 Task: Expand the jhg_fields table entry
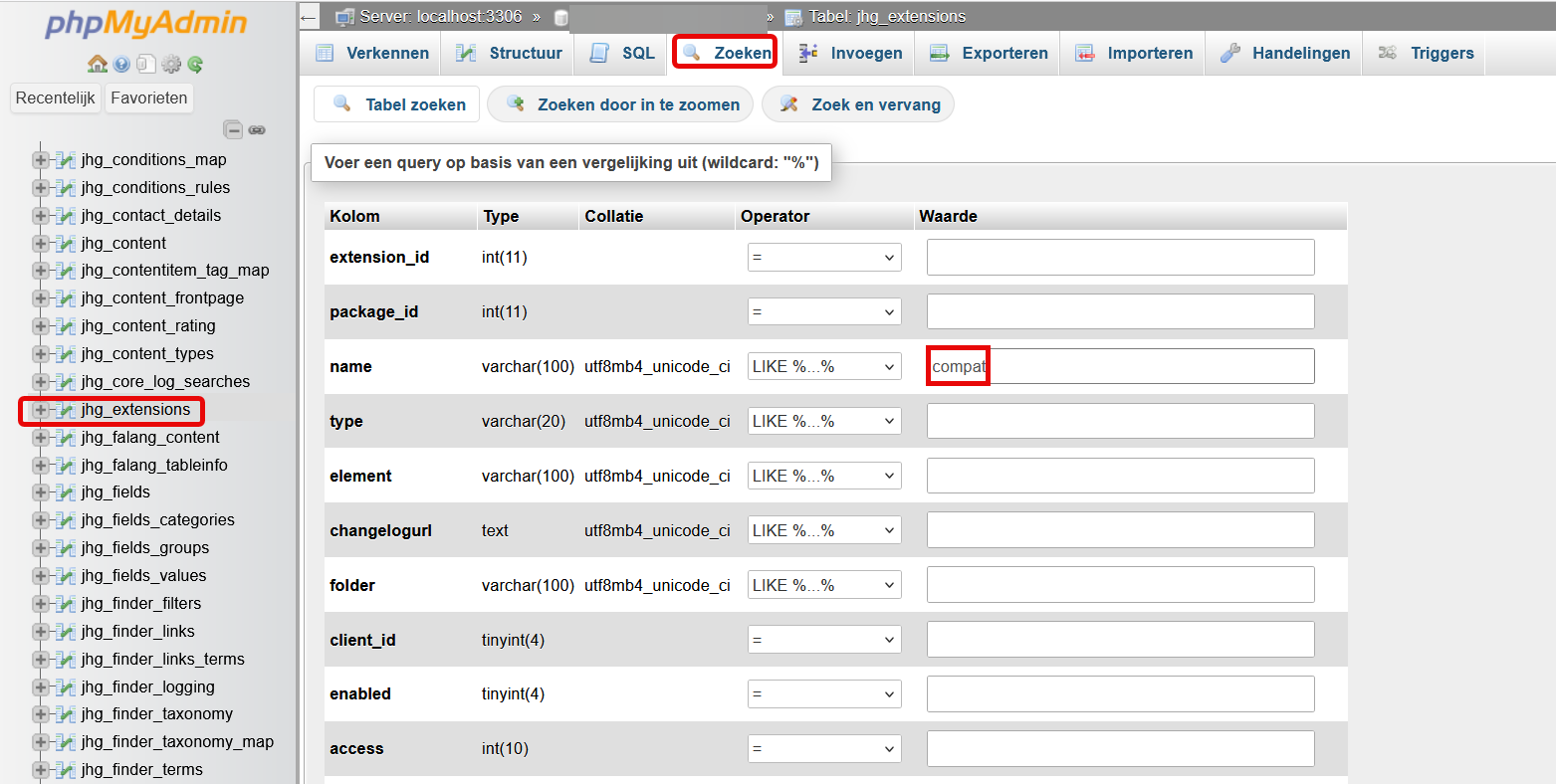coord(40,491)
